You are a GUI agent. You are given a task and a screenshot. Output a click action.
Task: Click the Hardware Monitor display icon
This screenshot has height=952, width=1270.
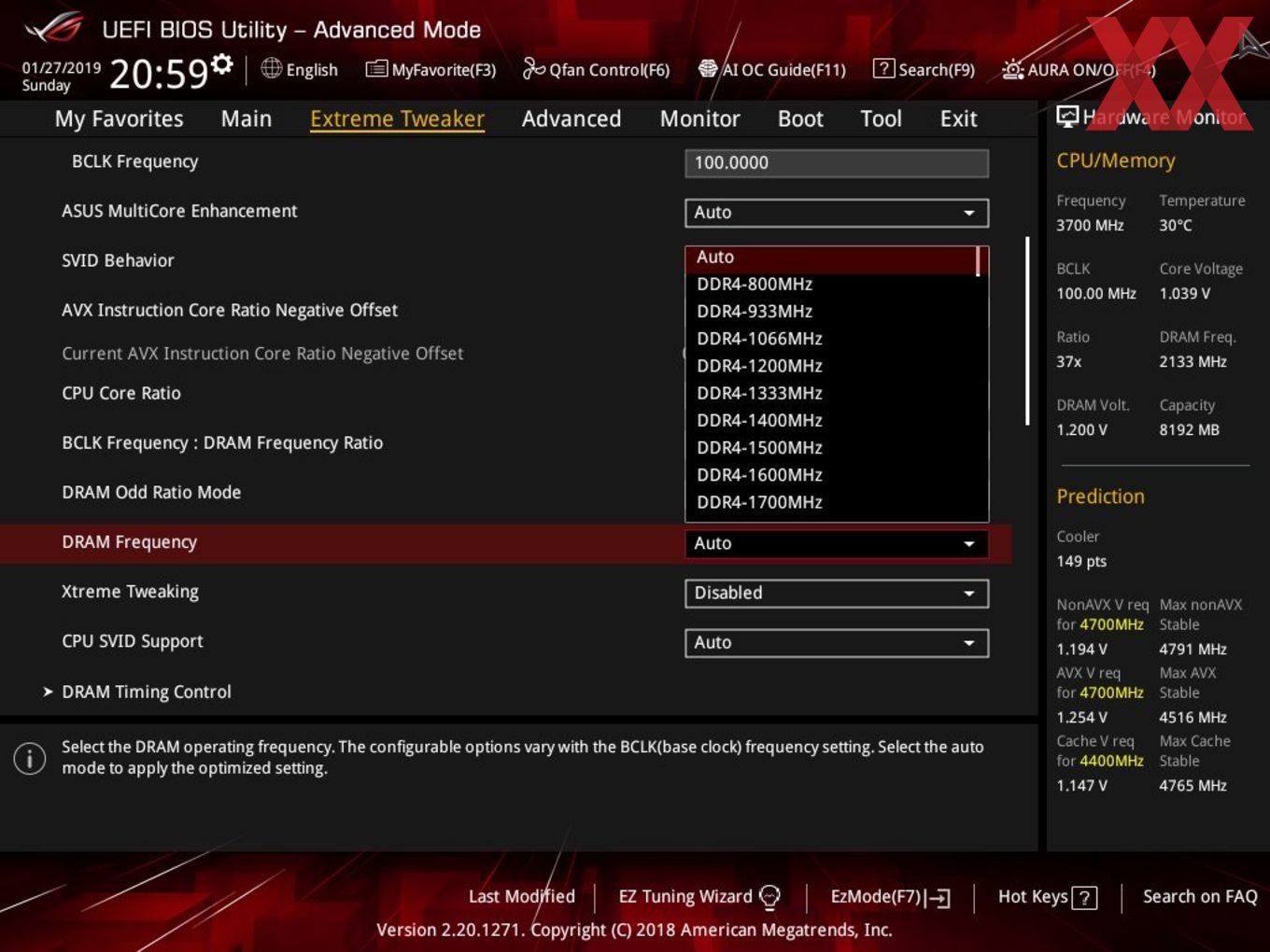[1067, 116]
